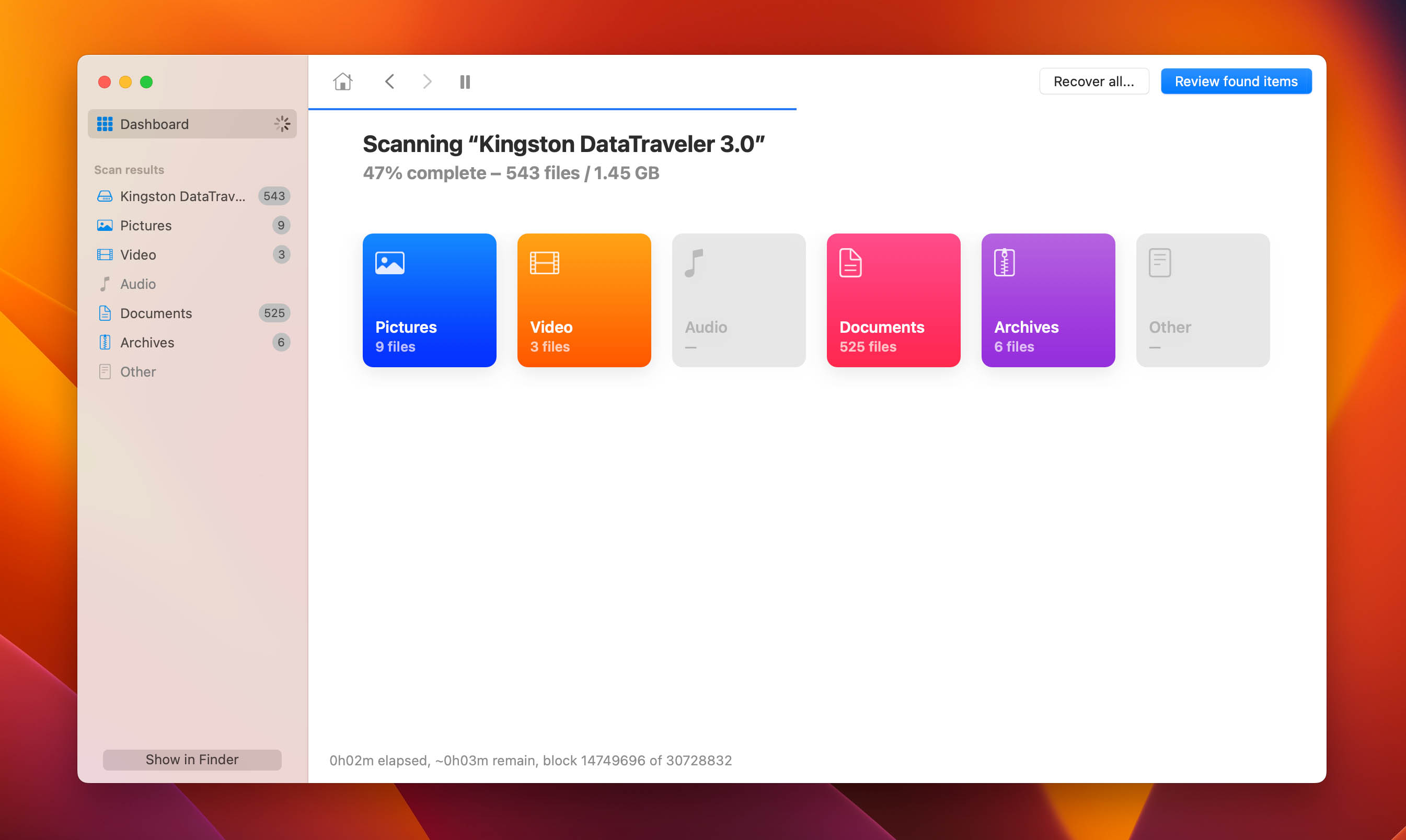The image size is (1406, 840).
Task: Click Recover all... button
Action: [1093, 81]
